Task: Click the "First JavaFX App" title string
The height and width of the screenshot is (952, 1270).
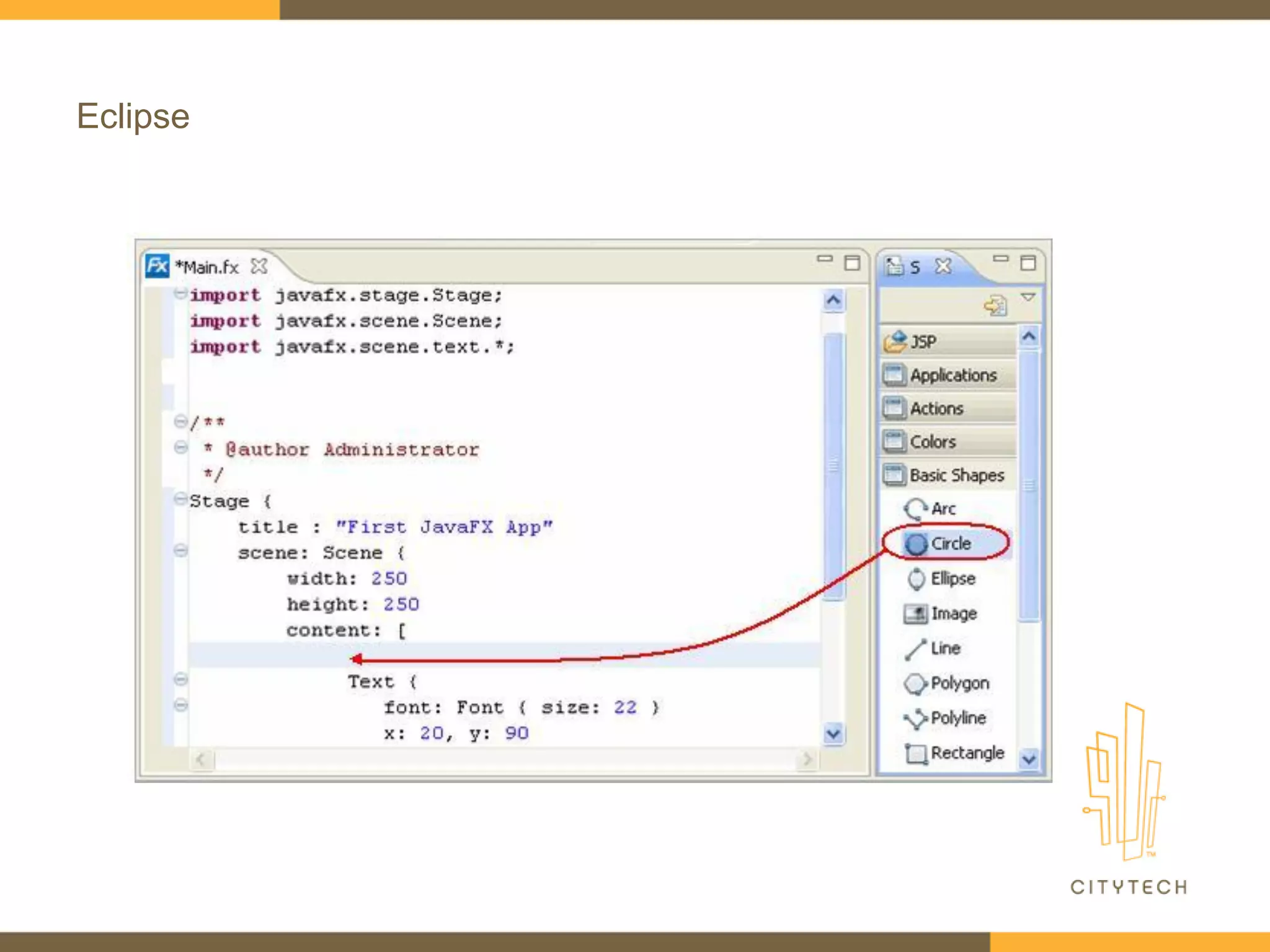Action: pyautogui.click(x=444, y=527)
